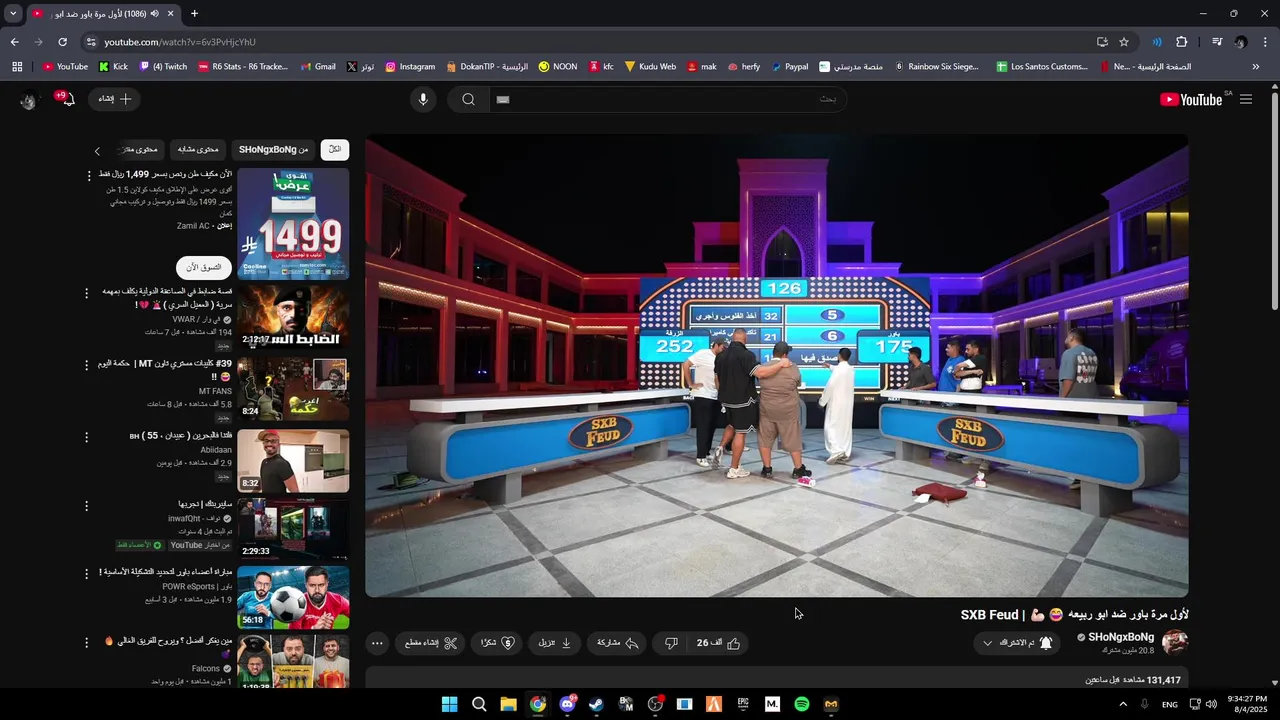1280x720 pixels.
Task: Click the Chrome address bar URL
Action: point(180,42)
